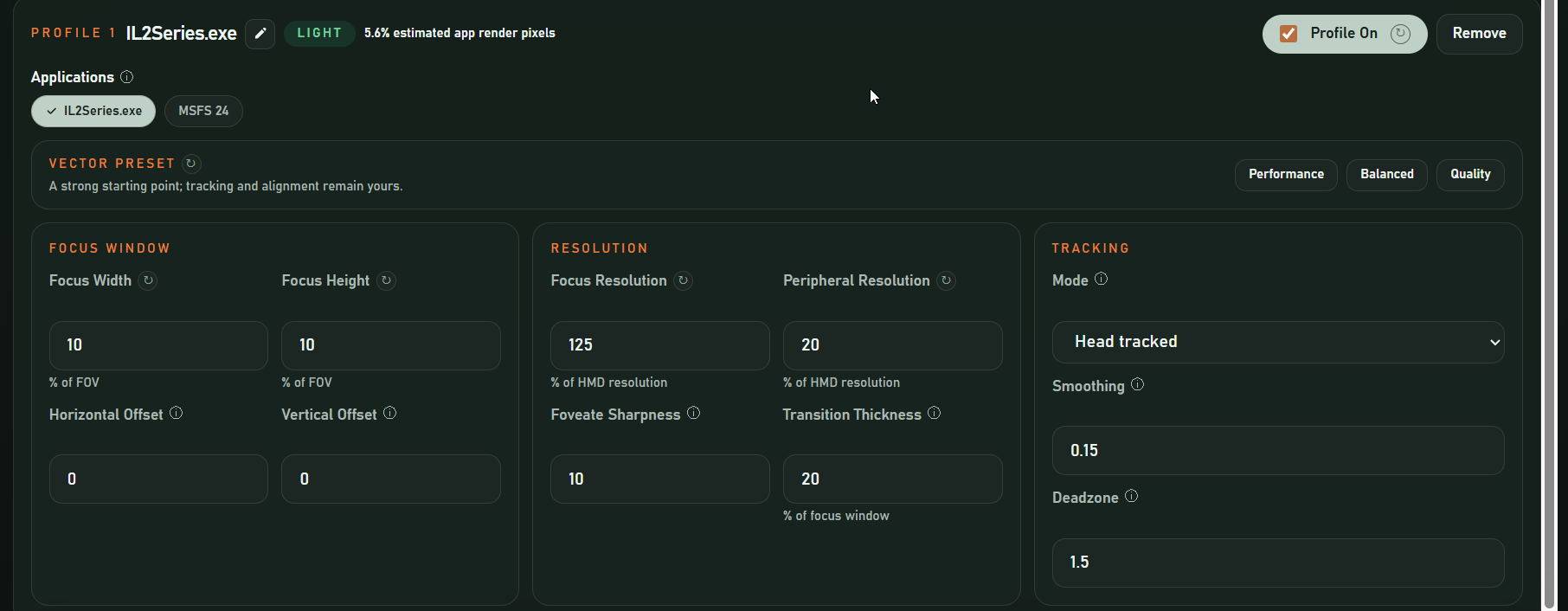Open the tracking Mode dropdown
1568x611 pixels.
click(x=1278, y=342)
